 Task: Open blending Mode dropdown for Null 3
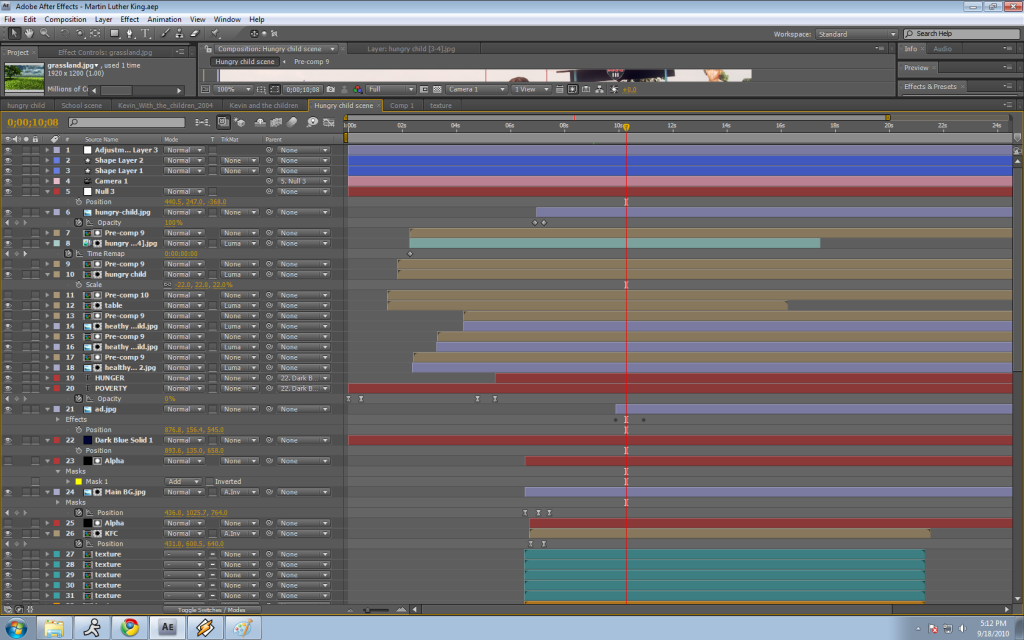(x=184, y=191)
